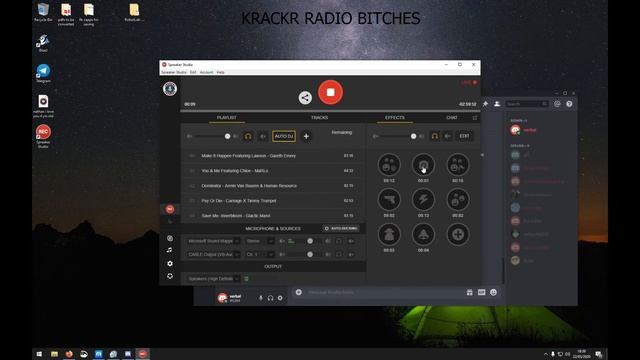Screen dimensions: 640x360
Task: Toggle Discord member list icon
Action: point(497,104)
